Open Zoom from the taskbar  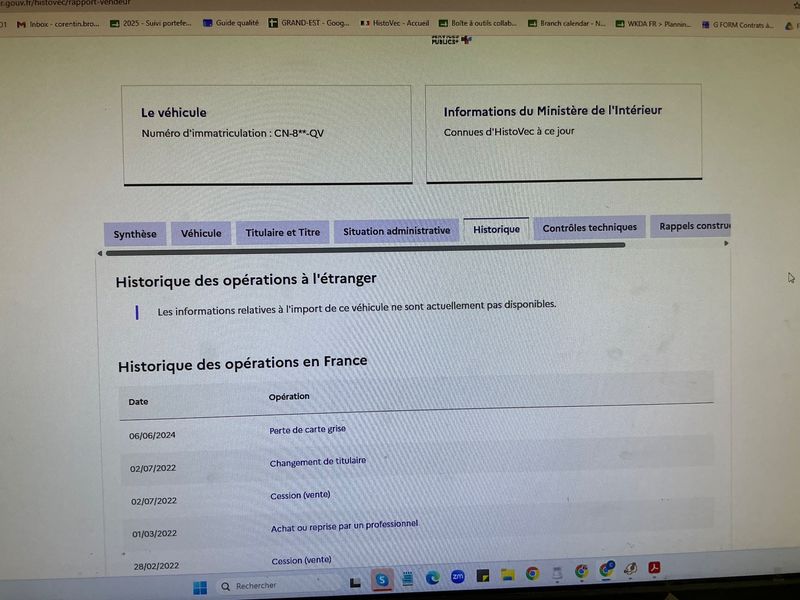coord(458,576)
